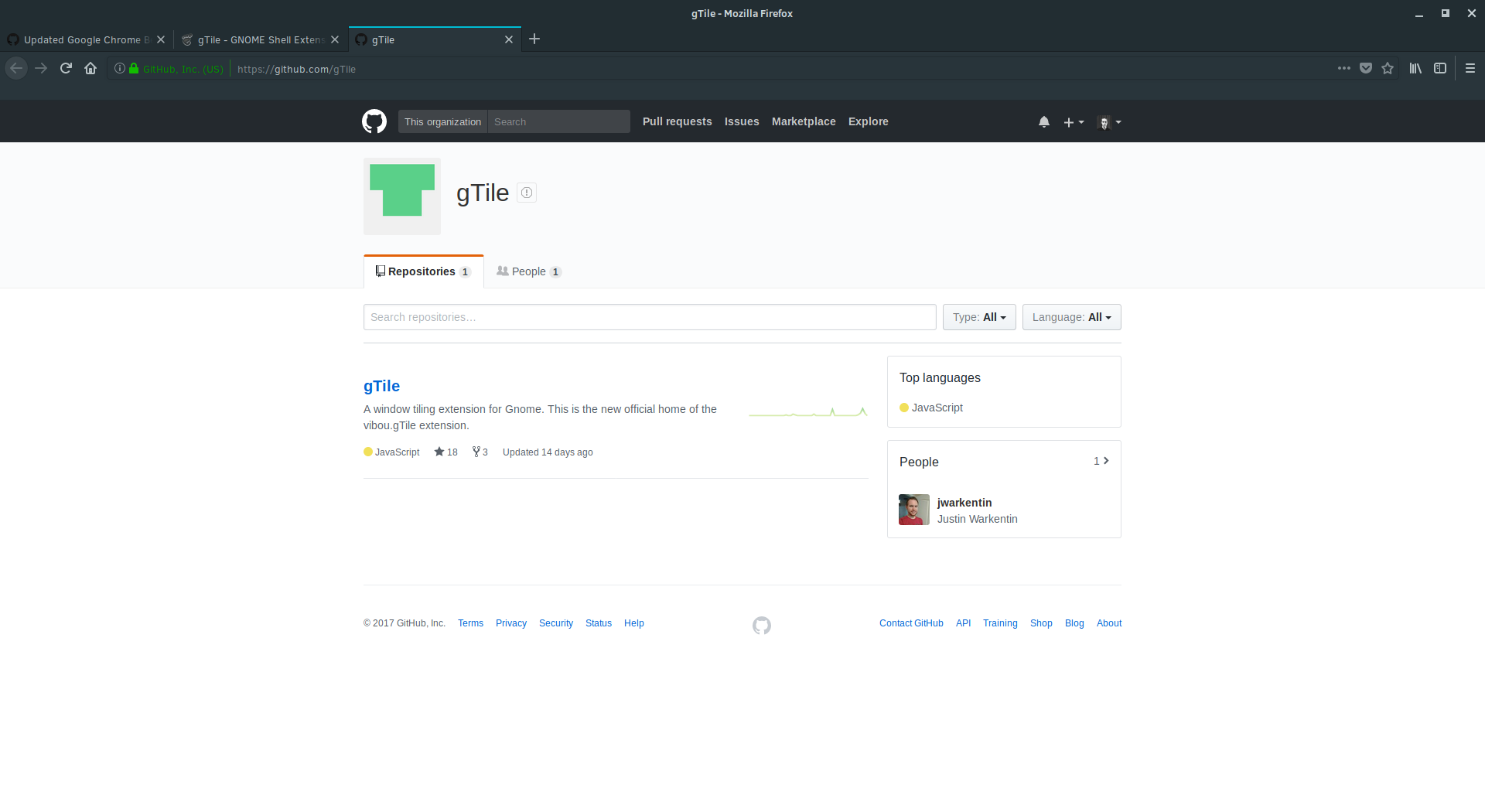The width and height of the screenshot is (1485, 812).
Task: Click the repository activity sparkline graph
Action: point(808,411)
